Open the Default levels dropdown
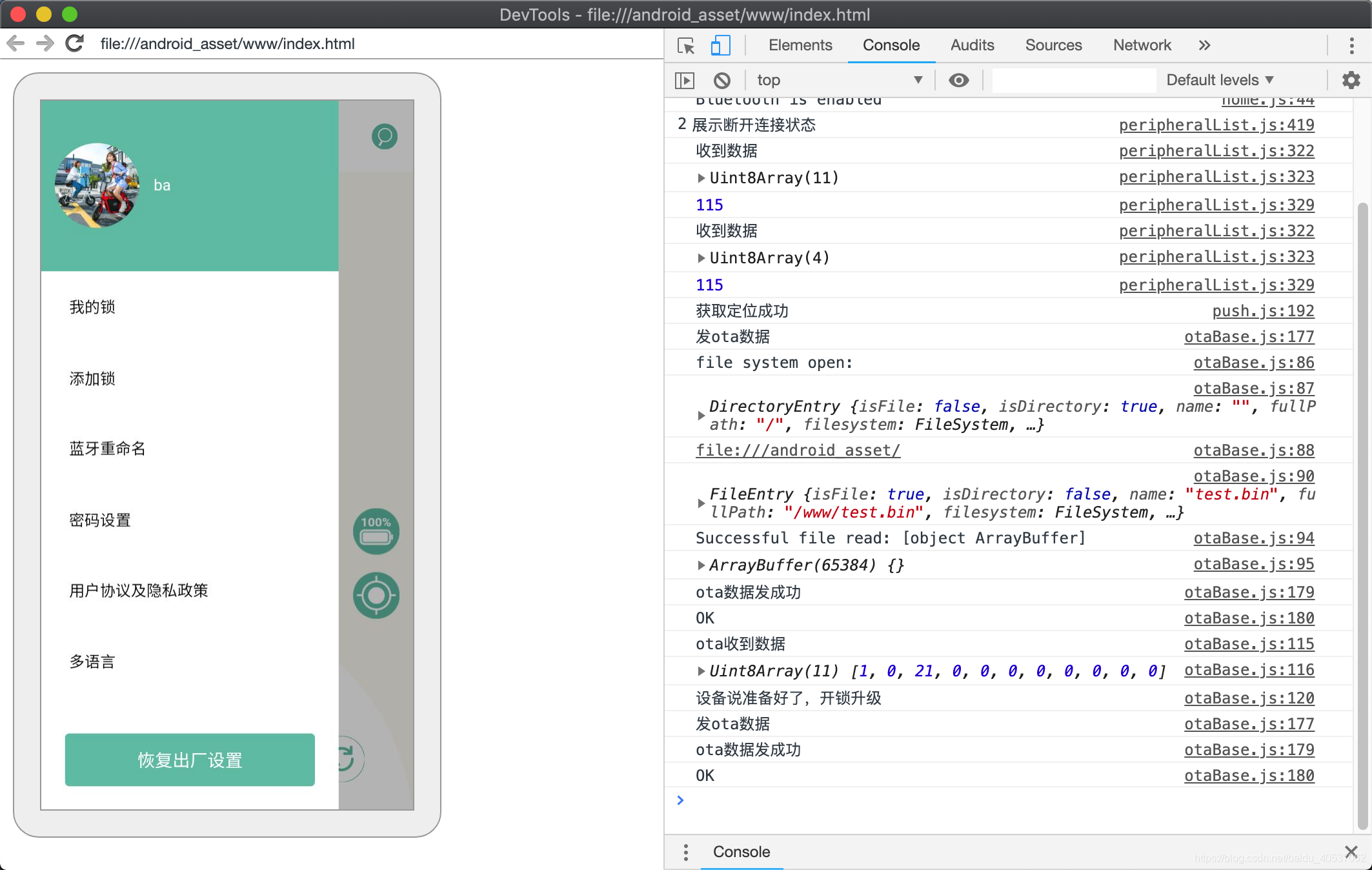The image size is (1372, 870). coord(1220,80)
